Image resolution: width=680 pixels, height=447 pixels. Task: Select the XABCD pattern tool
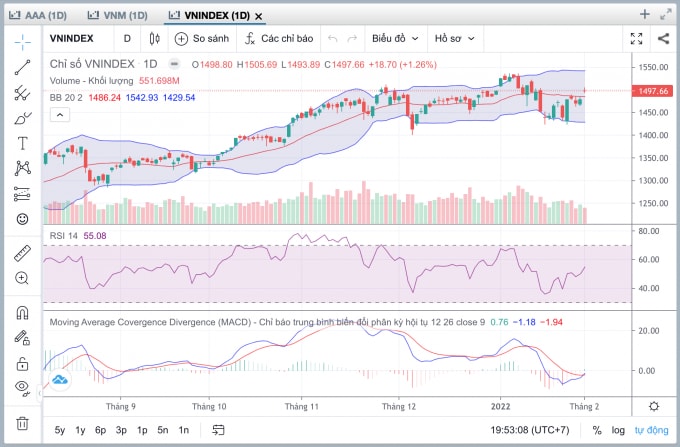[23, 168]
